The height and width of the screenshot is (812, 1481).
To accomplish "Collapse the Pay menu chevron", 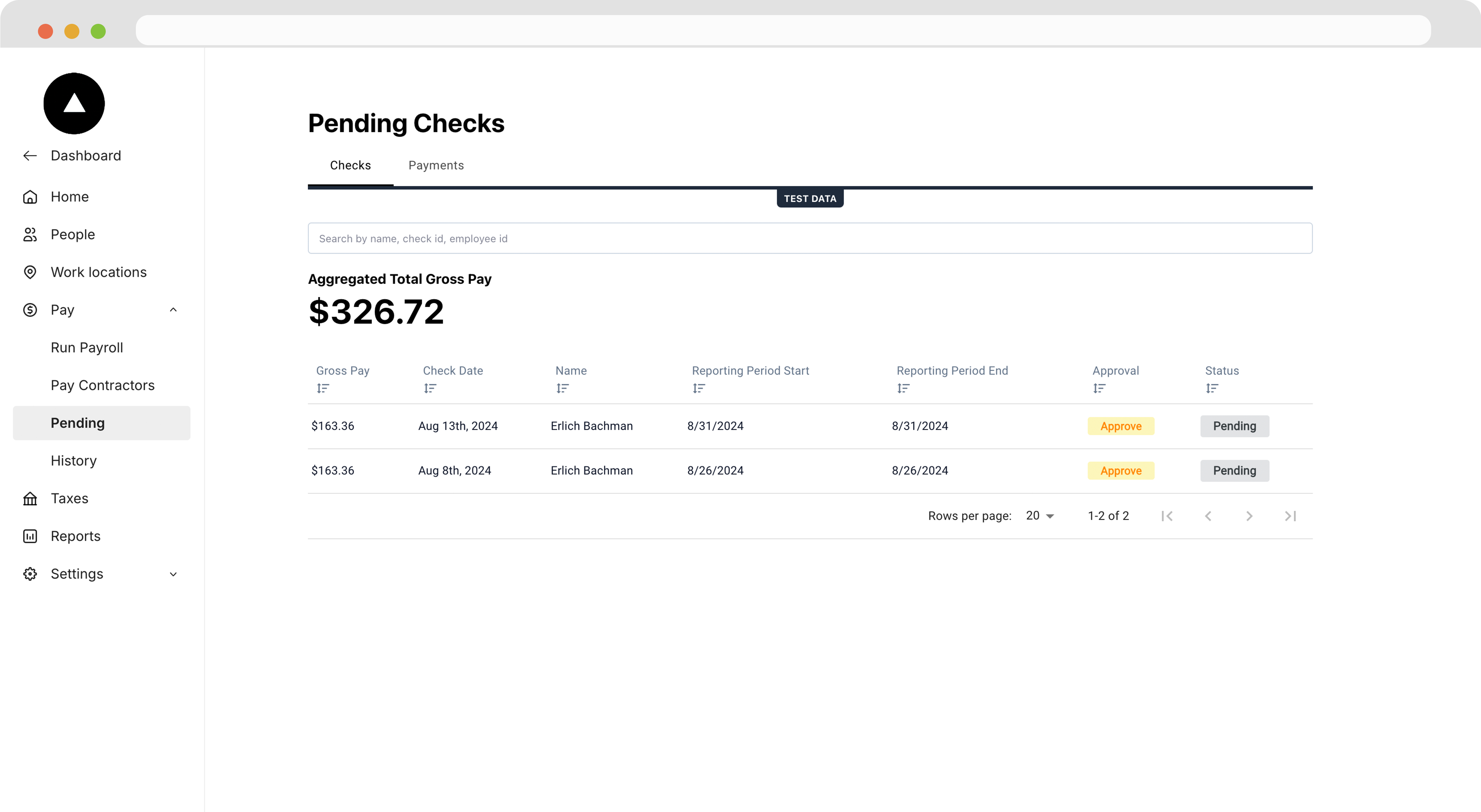I will 173,310.
